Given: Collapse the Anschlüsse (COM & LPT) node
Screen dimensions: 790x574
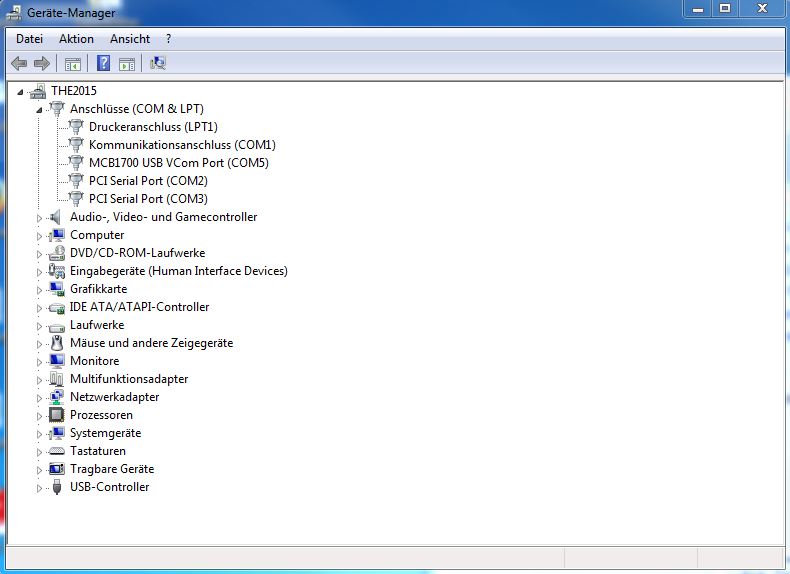Looking at the screenshot, I should pyautogui.click(x=39, y=110).
